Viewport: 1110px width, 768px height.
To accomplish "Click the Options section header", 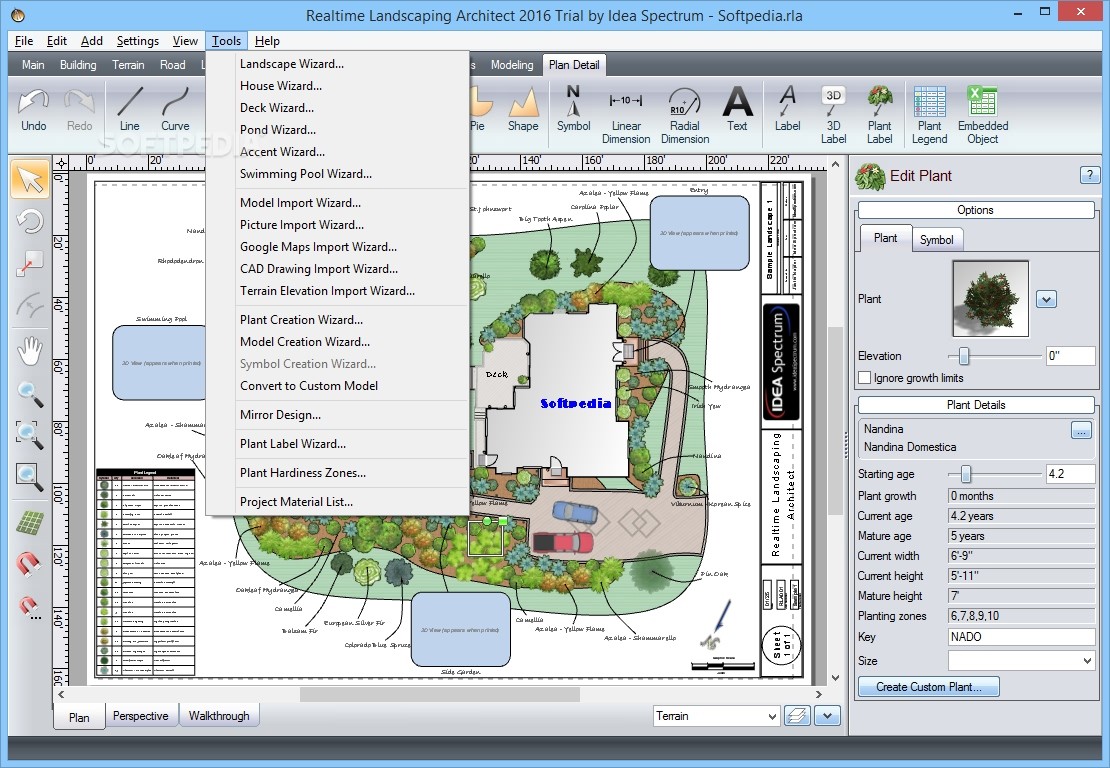I will pyautogui.click(x=975, y=210).
